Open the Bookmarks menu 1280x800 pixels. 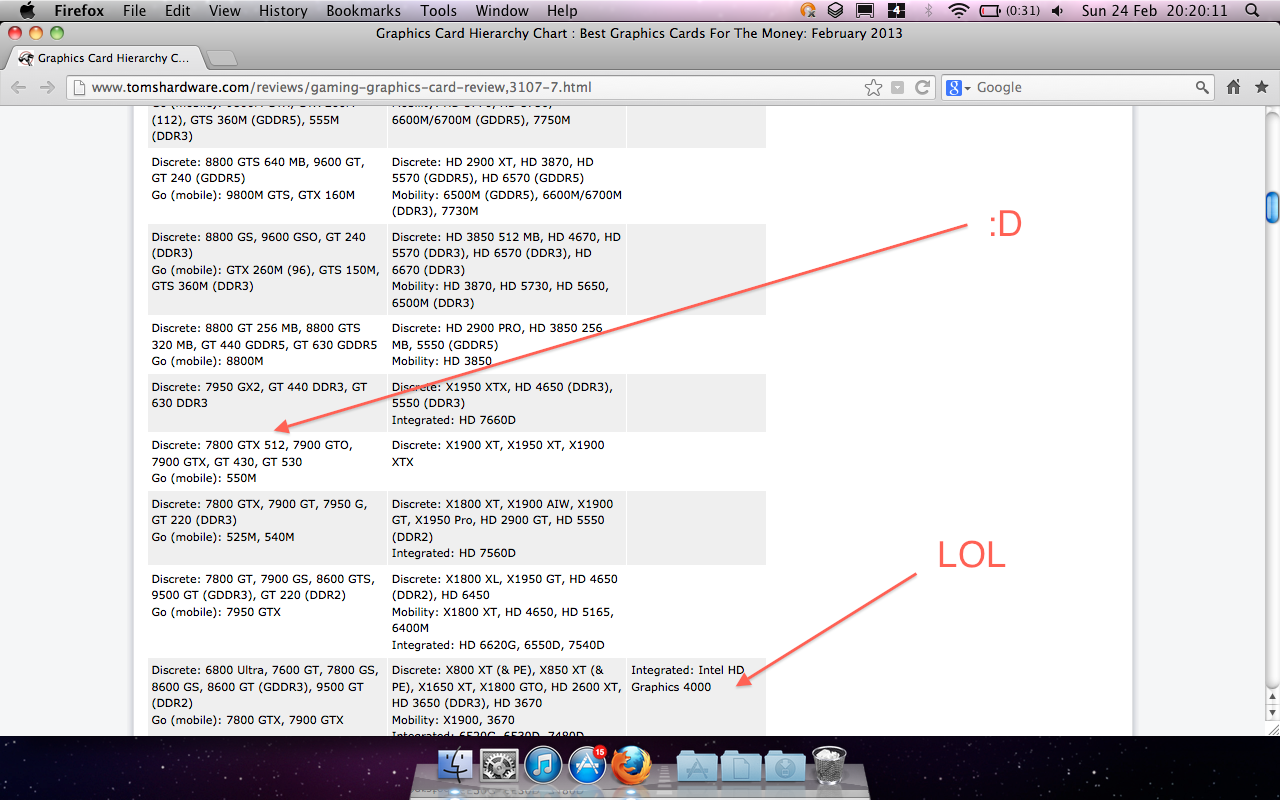363,11
